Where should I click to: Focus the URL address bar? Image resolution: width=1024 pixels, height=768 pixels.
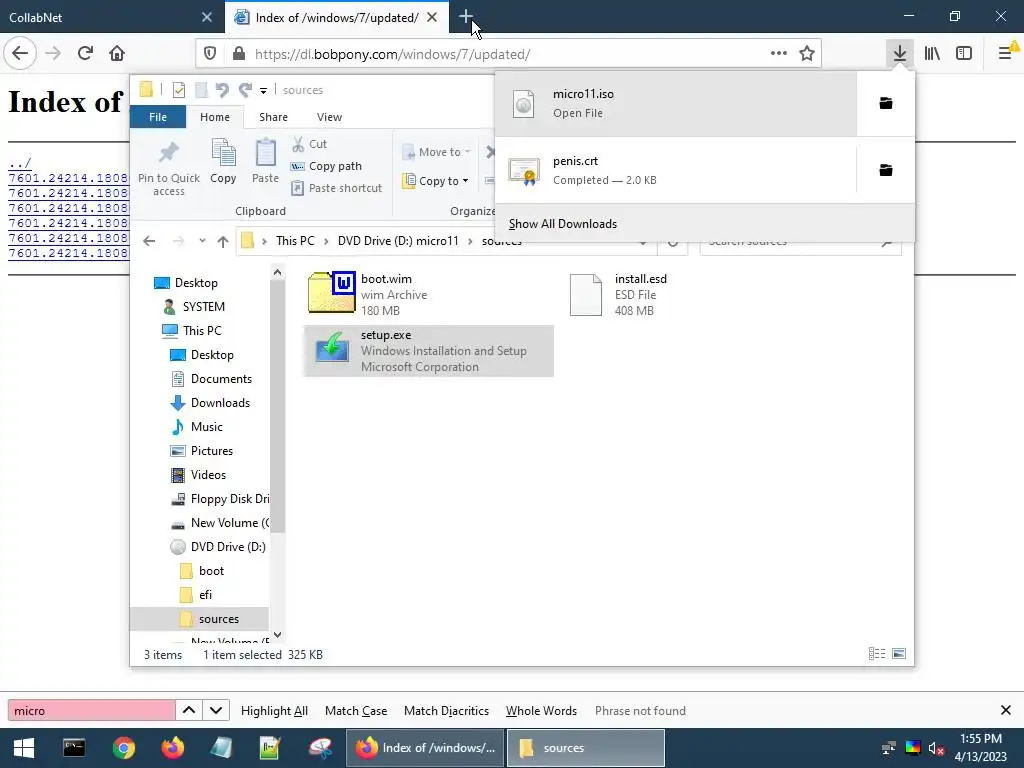509,54
